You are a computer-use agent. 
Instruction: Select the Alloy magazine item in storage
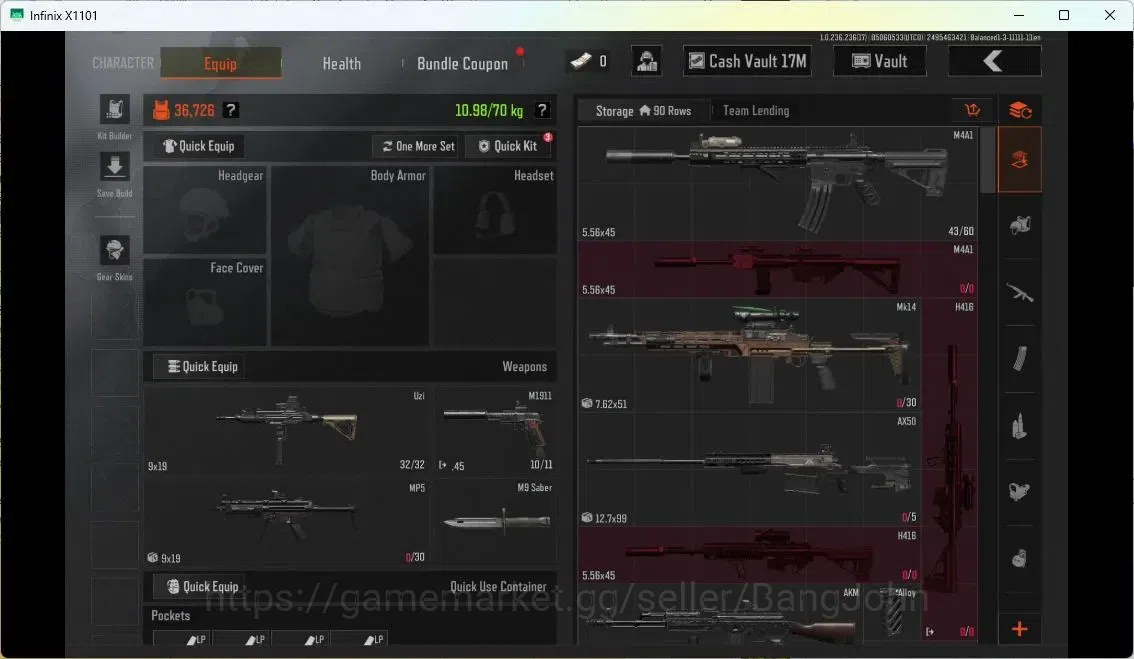click(x=893, y=614)
